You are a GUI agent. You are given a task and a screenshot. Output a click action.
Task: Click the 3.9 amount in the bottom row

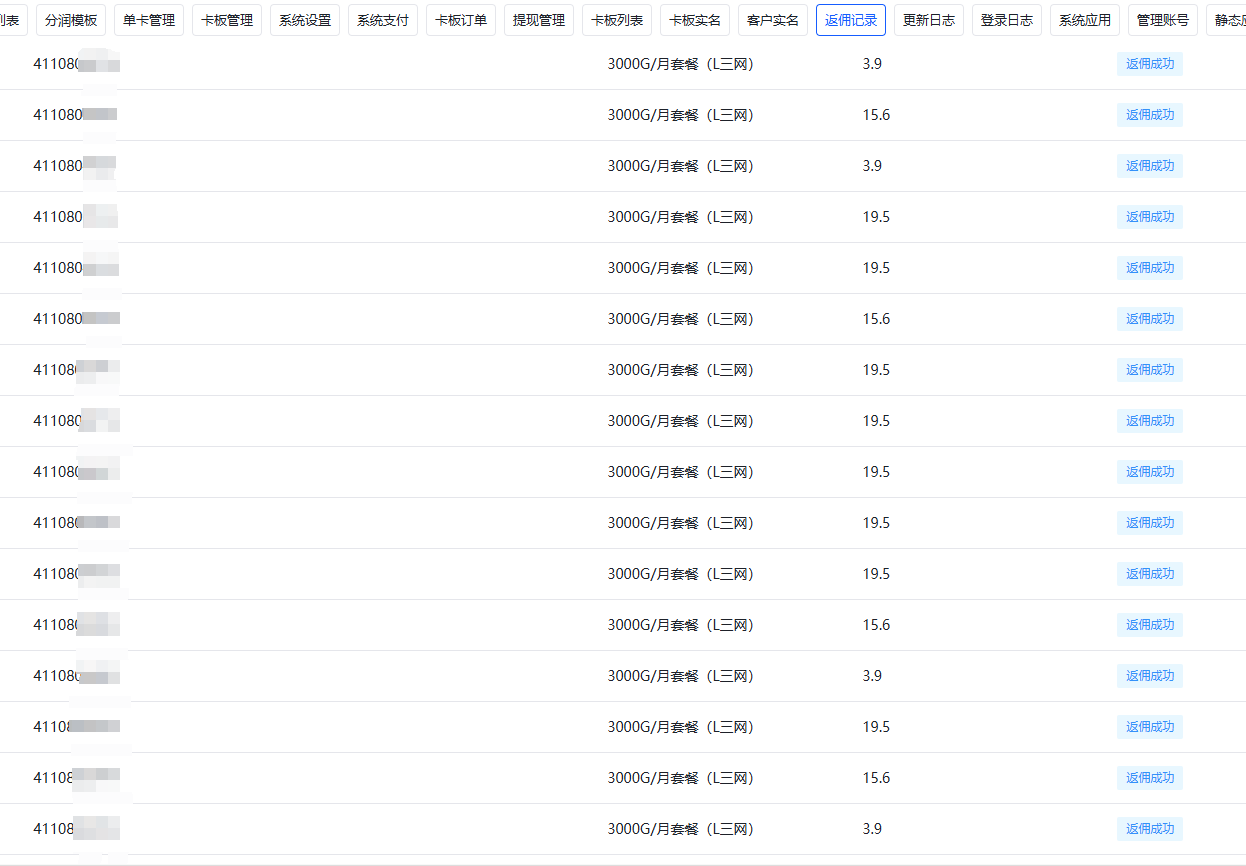click(x=872, y=829)
